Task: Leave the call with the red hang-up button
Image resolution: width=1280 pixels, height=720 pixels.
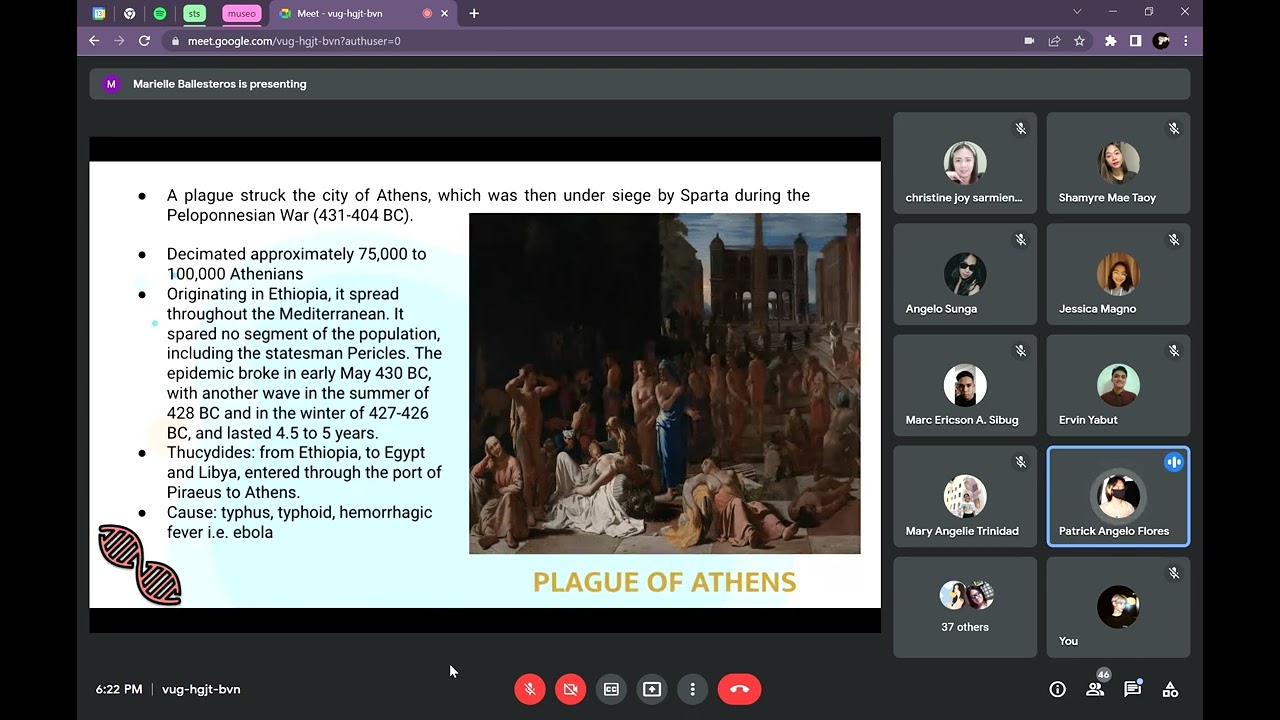Action: pyautogui.click(x=740, y=689)
